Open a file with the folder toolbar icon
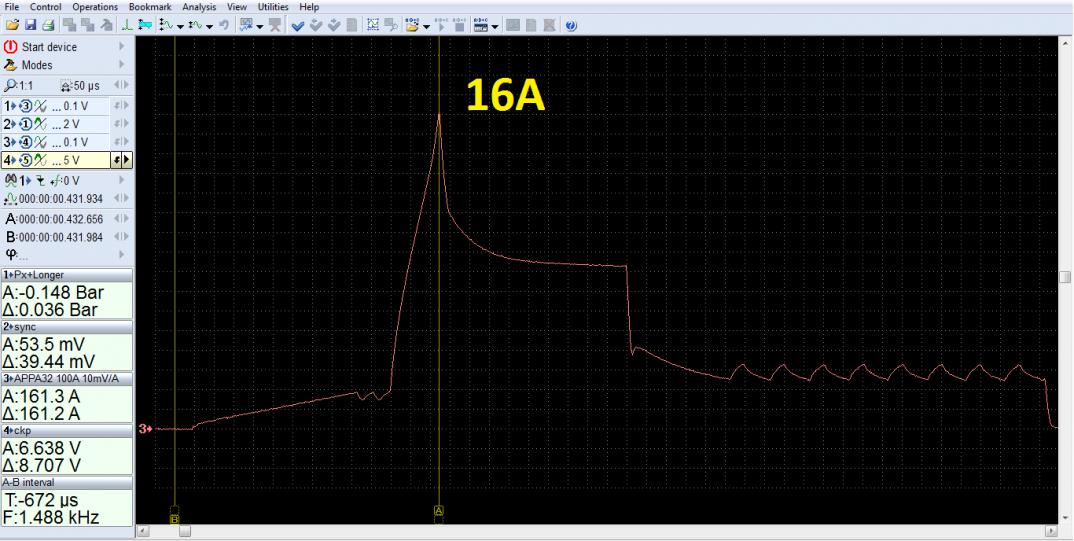The height and width of the screenshot is (541, 1074). click(12, 25)
